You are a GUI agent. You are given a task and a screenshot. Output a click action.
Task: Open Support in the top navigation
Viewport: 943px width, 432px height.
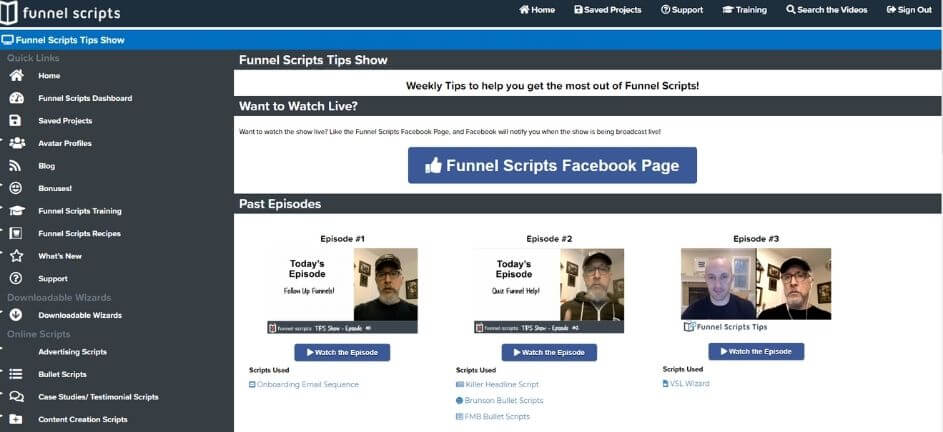click(682, 10)
